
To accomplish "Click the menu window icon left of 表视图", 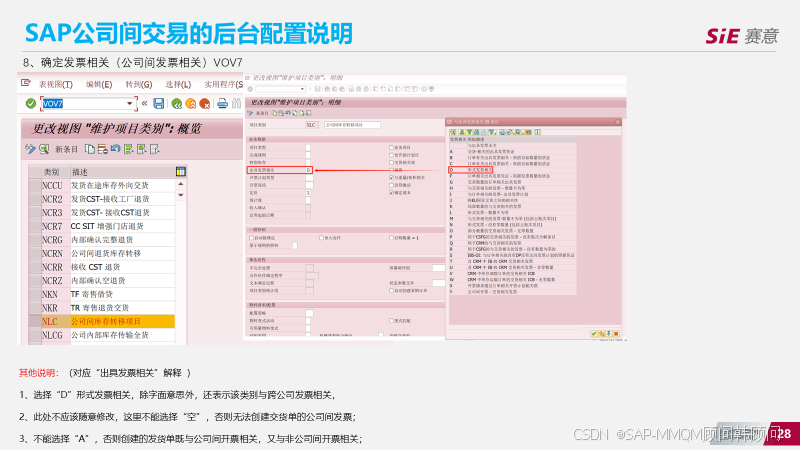I will click(x=26, y=83).
